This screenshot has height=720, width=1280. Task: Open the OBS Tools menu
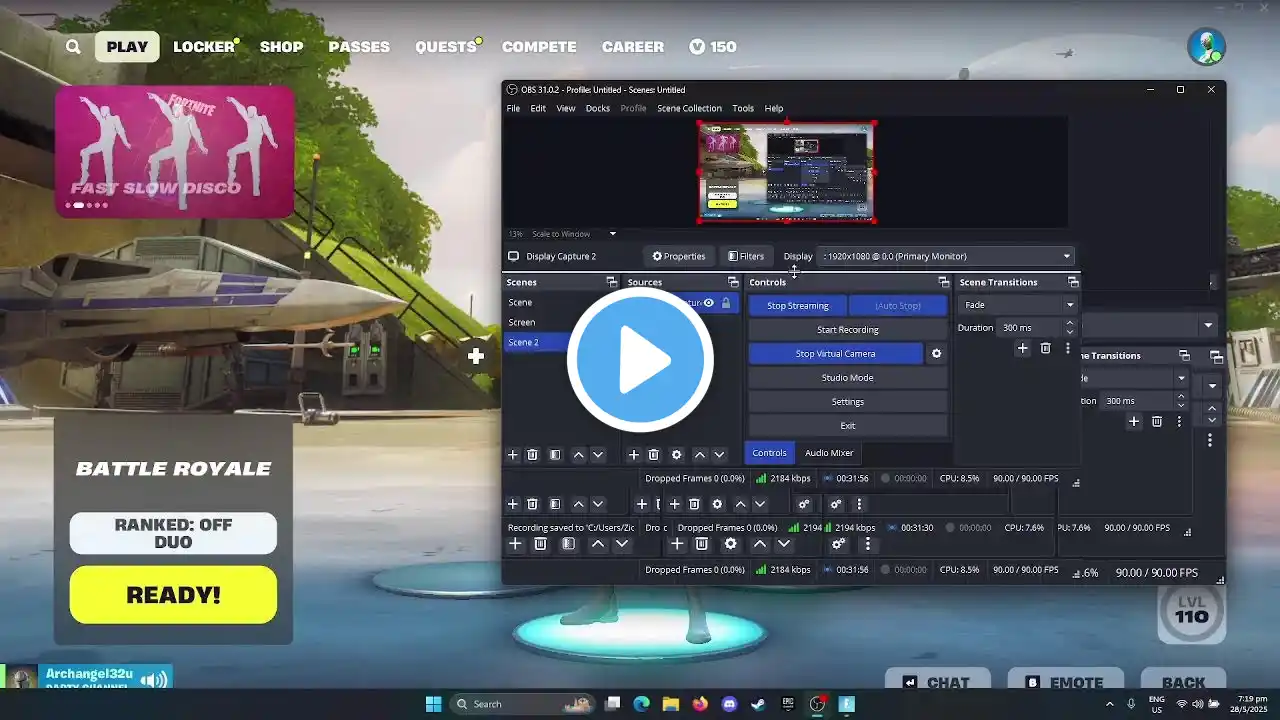tap(743, 108)
